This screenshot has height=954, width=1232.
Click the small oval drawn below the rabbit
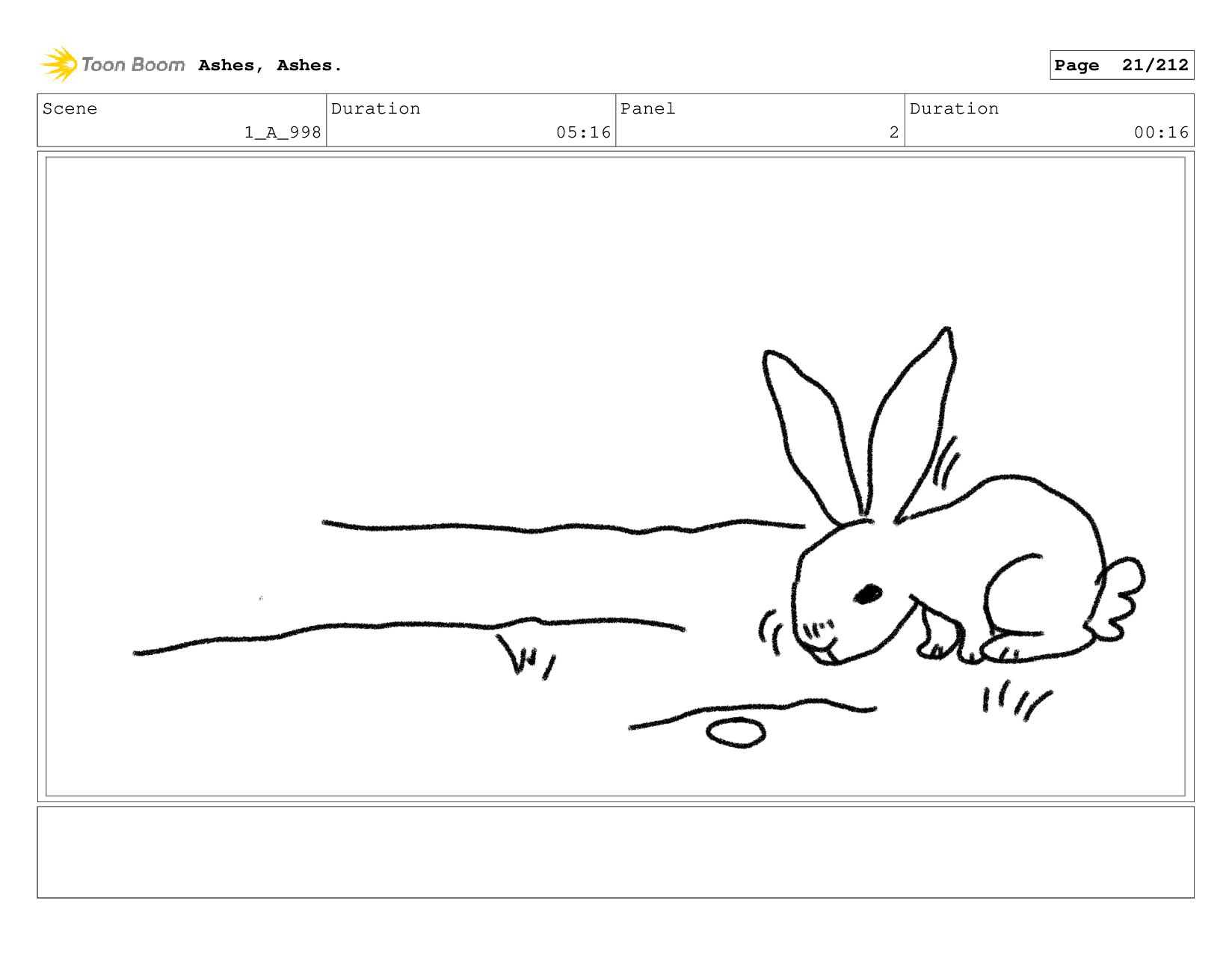[736, 733]
